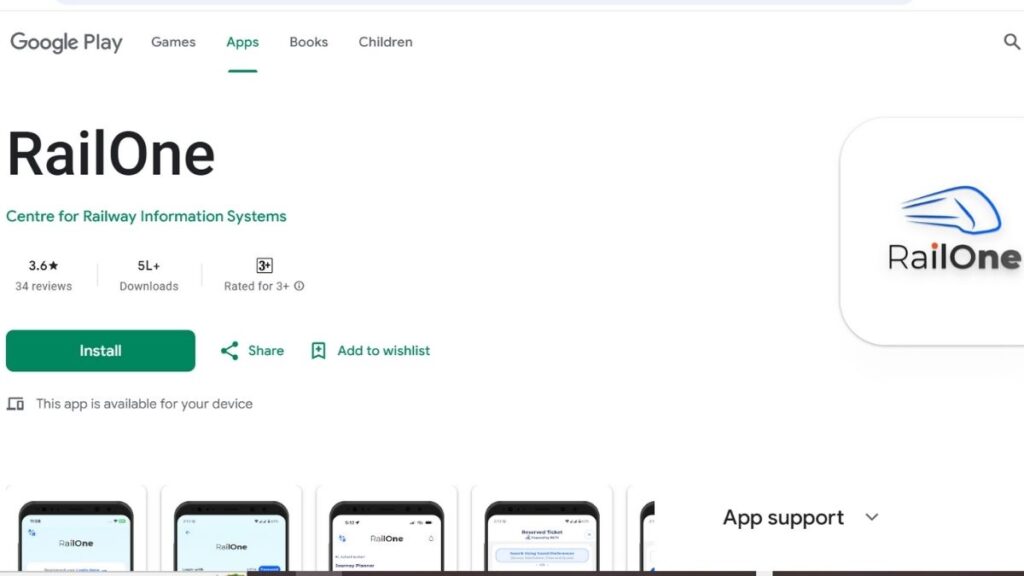Click Add to wishlist text
This screenshot has width=1024, height=576.
[383, 351]
